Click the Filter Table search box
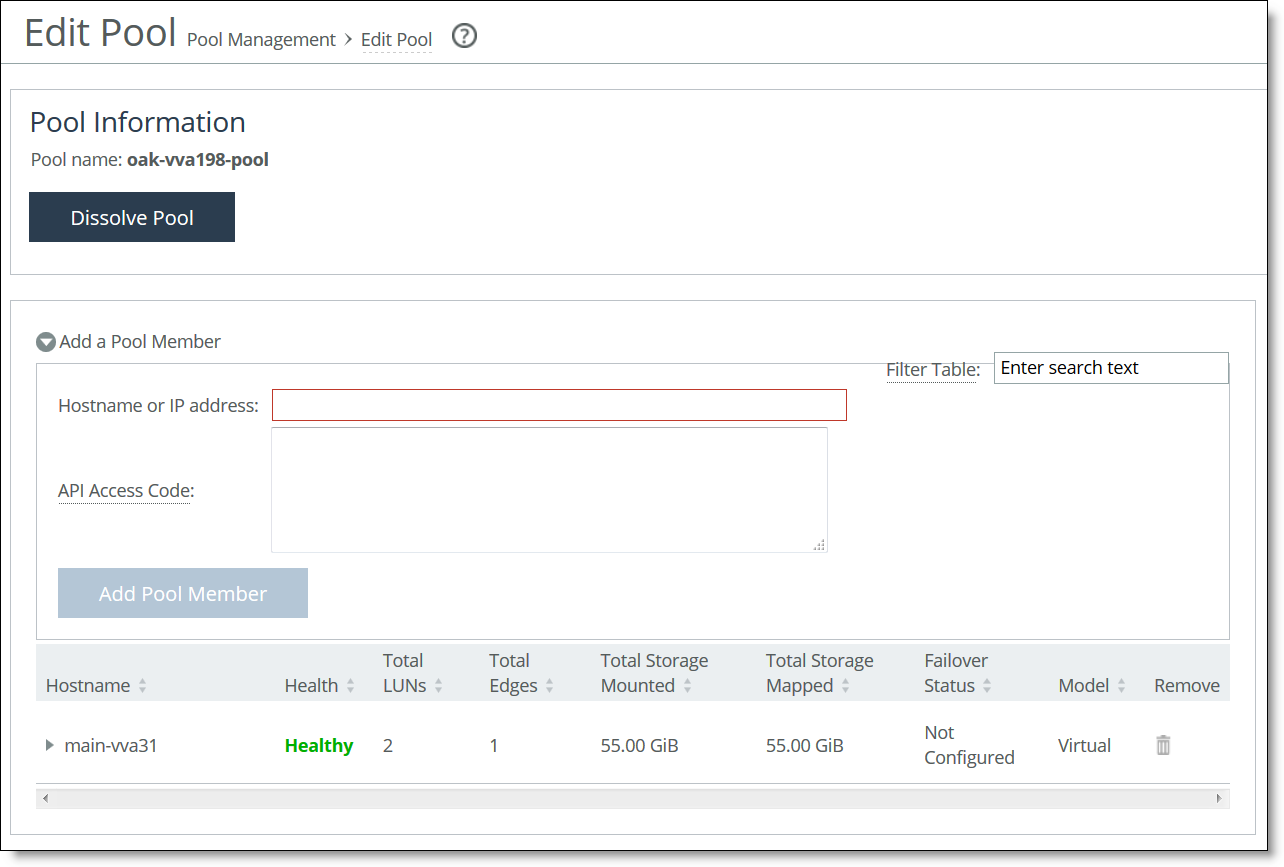Image resolution: width=1284 pixels, height=867 pixels. coord(1110,368)
